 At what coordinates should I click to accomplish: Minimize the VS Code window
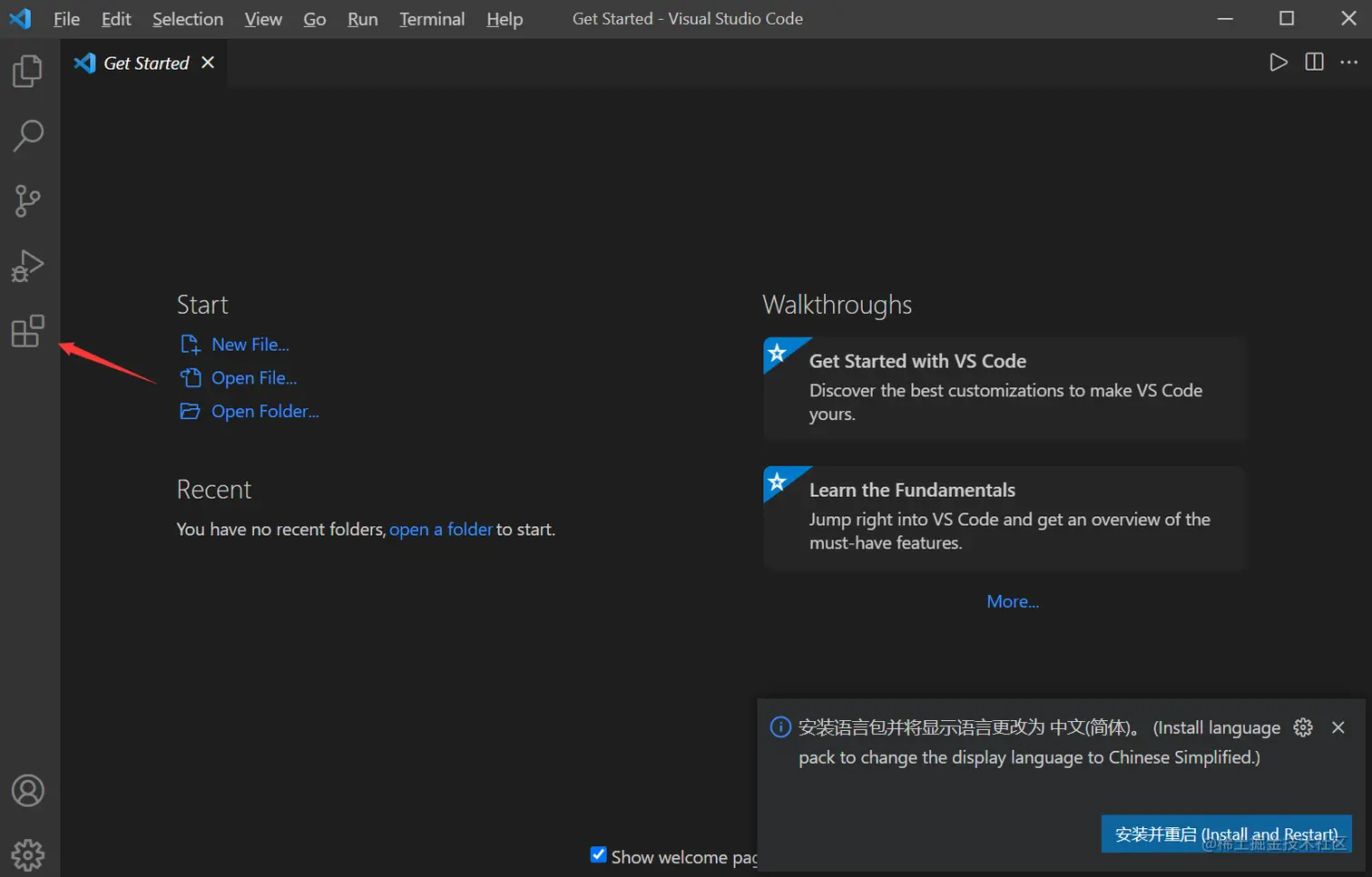pyautogui.click(x=1225, y=18)
